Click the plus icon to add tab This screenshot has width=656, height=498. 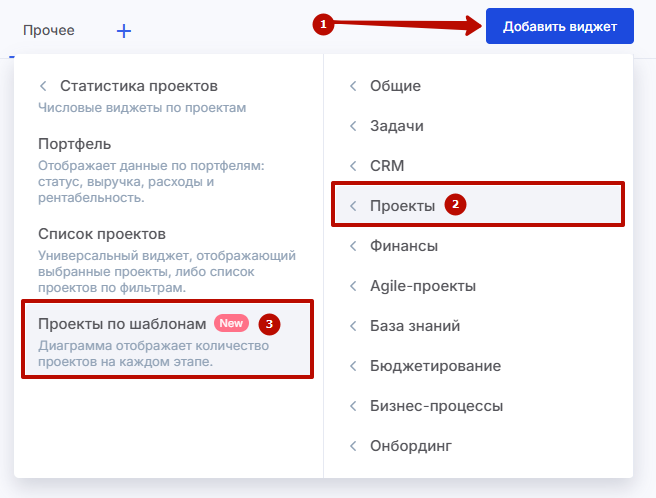(124, 31)
